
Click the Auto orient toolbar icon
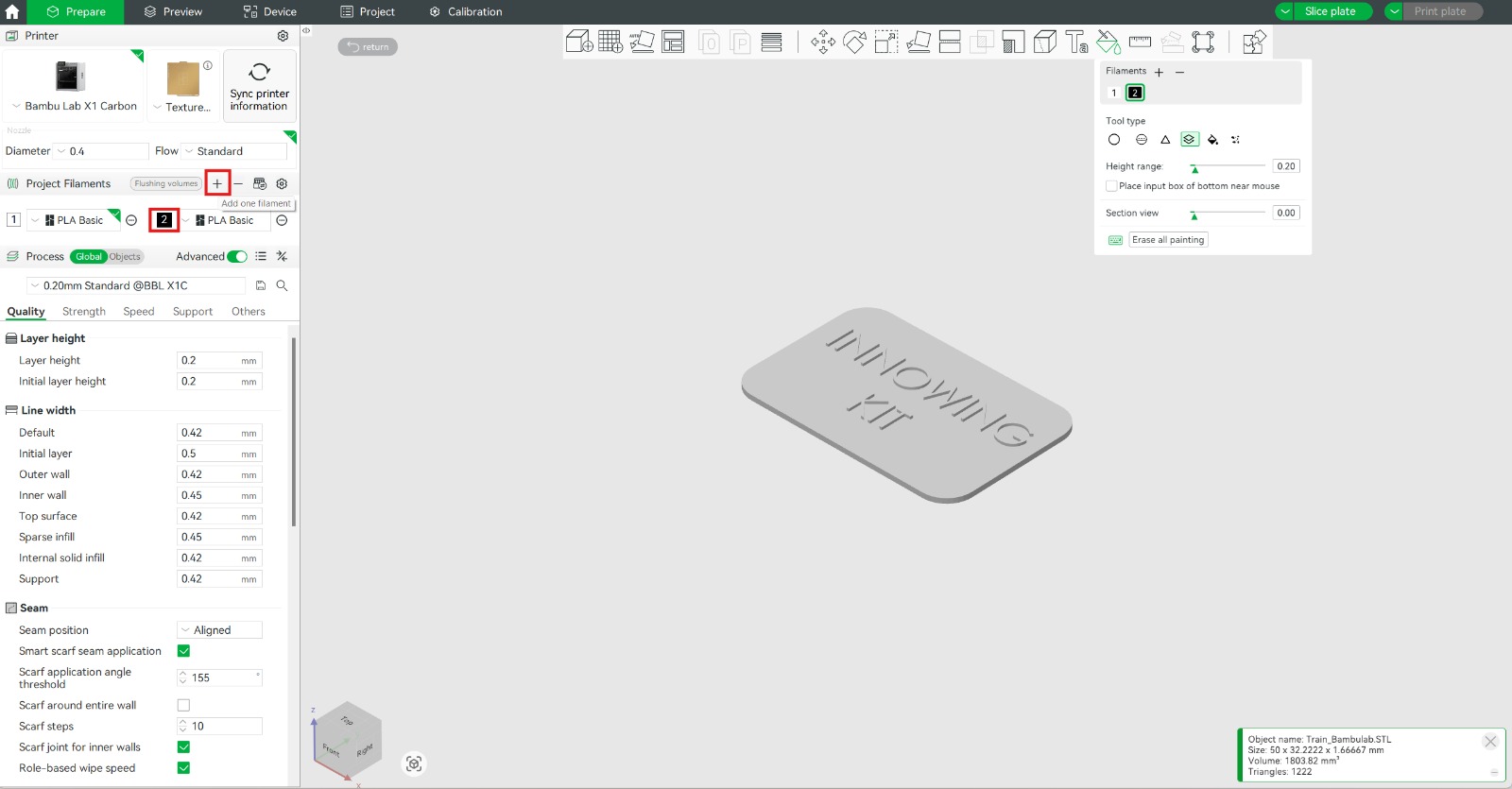(642, 42)
